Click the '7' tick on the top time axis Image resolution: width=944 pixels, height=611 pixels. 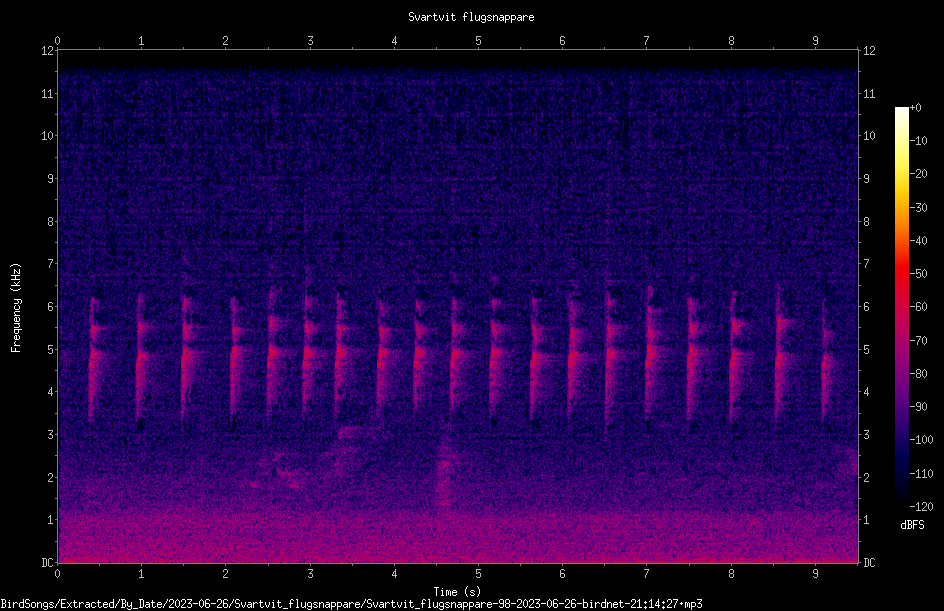647,41
